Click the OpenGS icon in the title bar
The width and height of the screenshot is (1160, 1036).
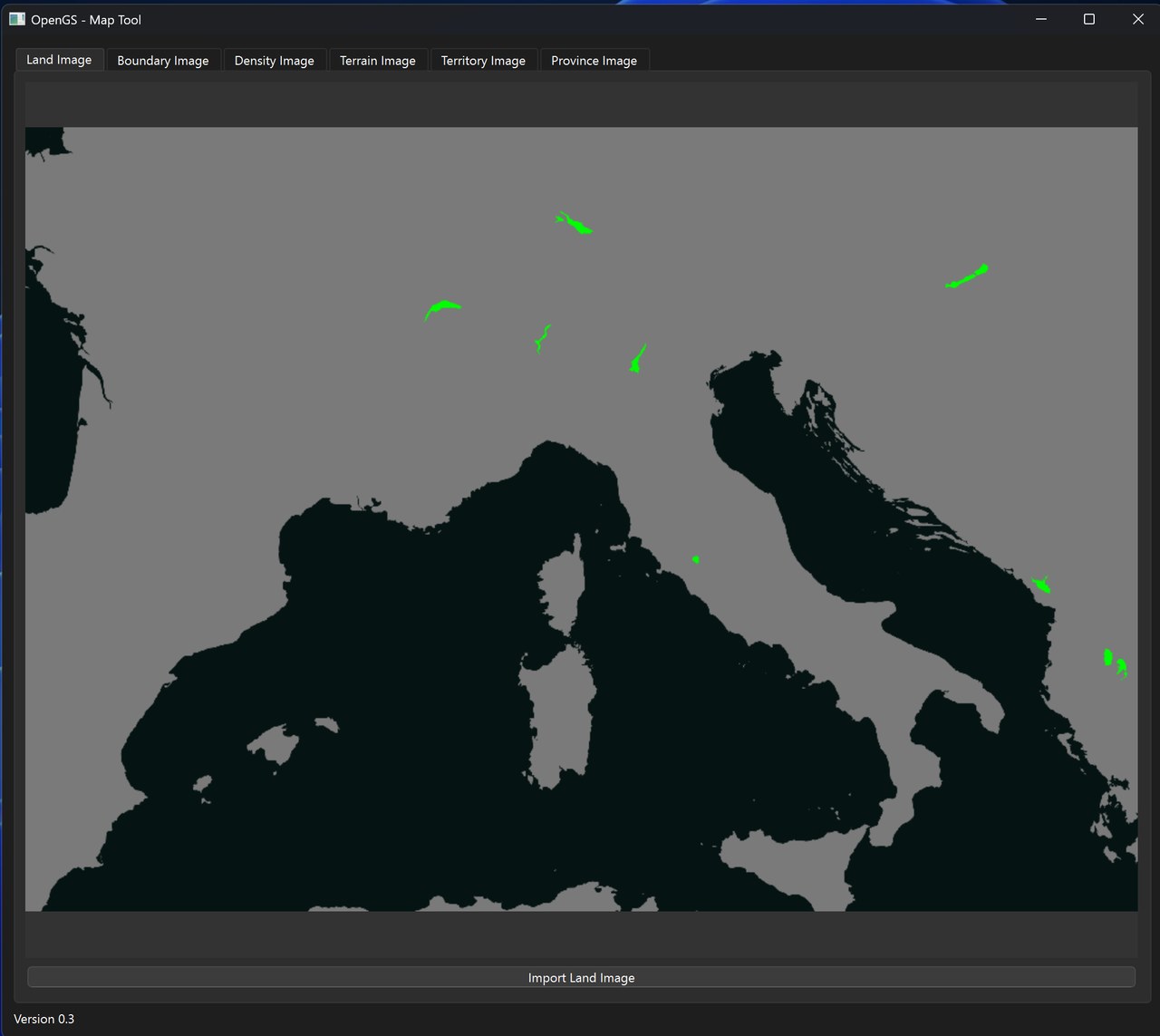tap(17, 18)
